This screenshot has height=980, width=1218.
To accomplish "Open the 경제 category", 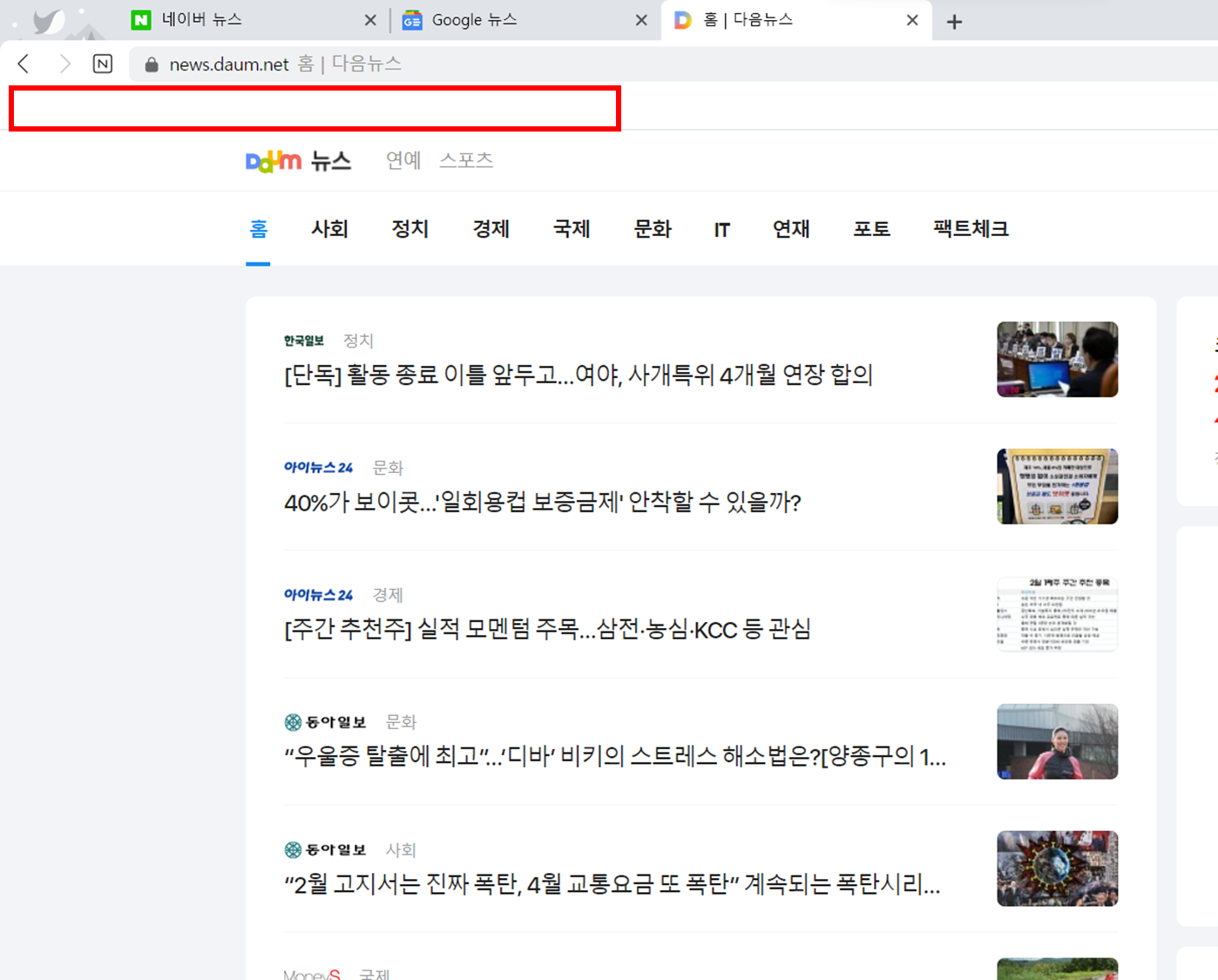I will pyautogui.click(x=491, y=229).
